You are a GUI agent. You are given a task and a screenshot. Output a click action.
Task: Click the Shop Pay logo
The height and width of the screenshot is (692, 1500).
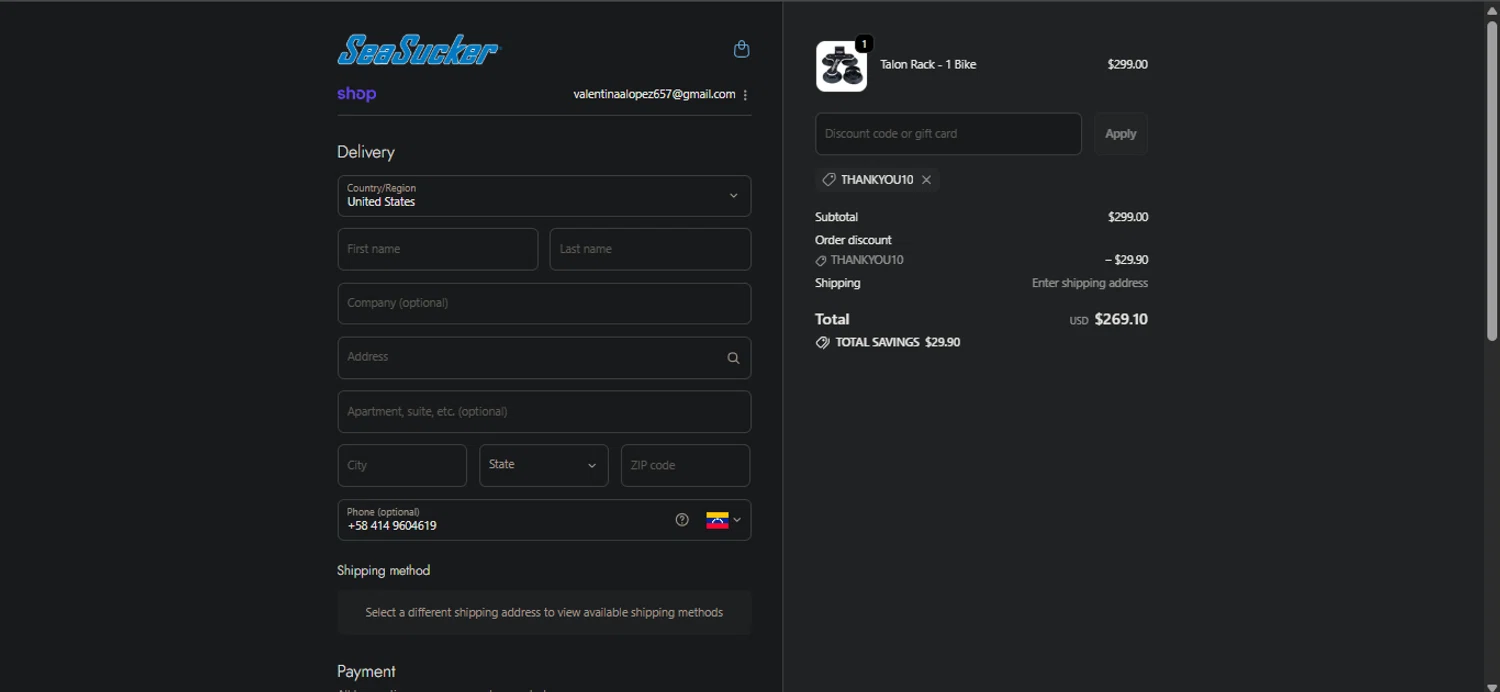coord(356,94)
